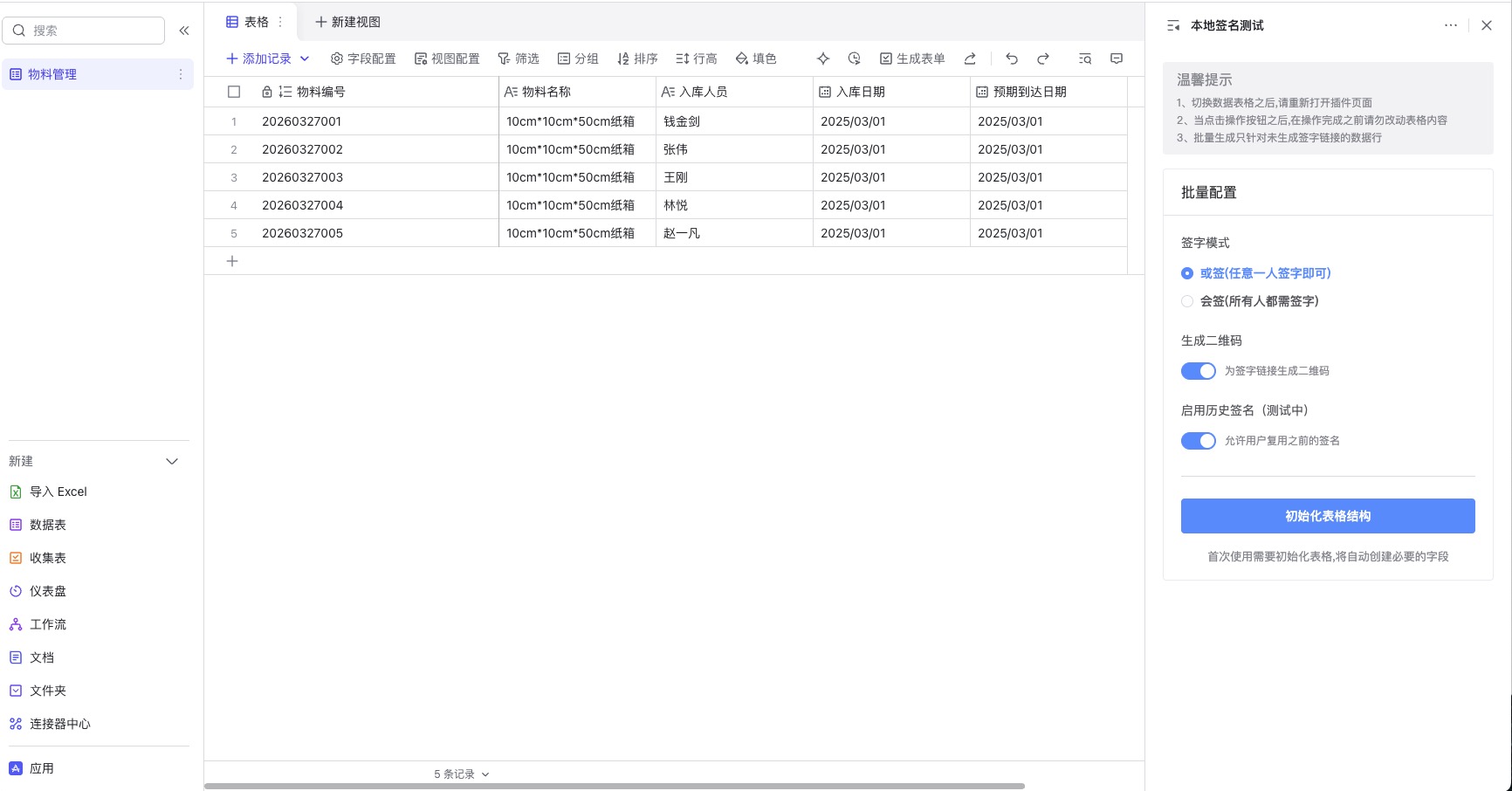
Task: Click the 新建视图 tab
Action: (x=347, y=22)
